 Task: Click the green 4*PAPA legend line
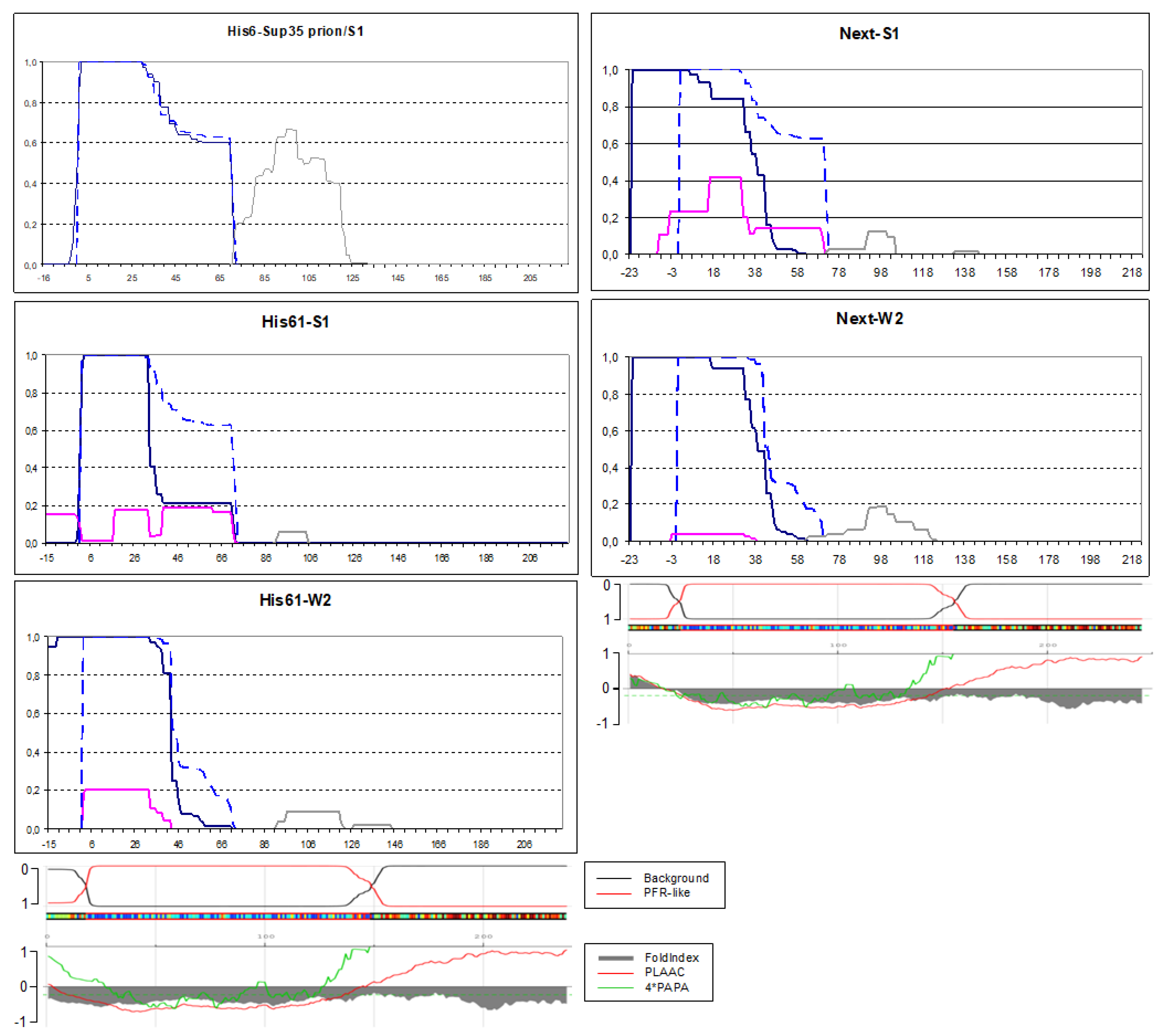(x=616, y=988)
